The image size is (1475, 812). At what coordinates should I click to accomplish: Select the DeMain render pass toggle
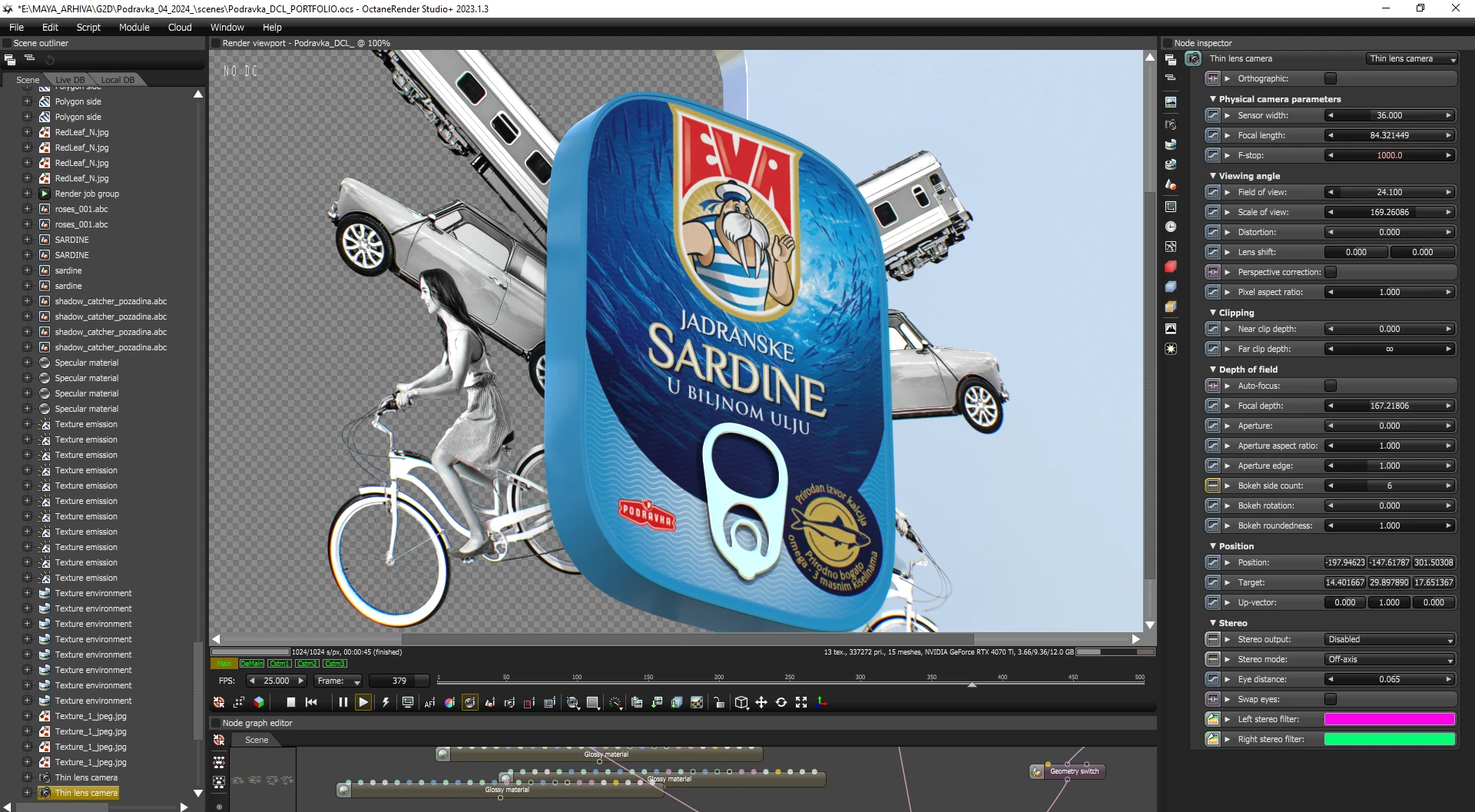pos(252,664)
